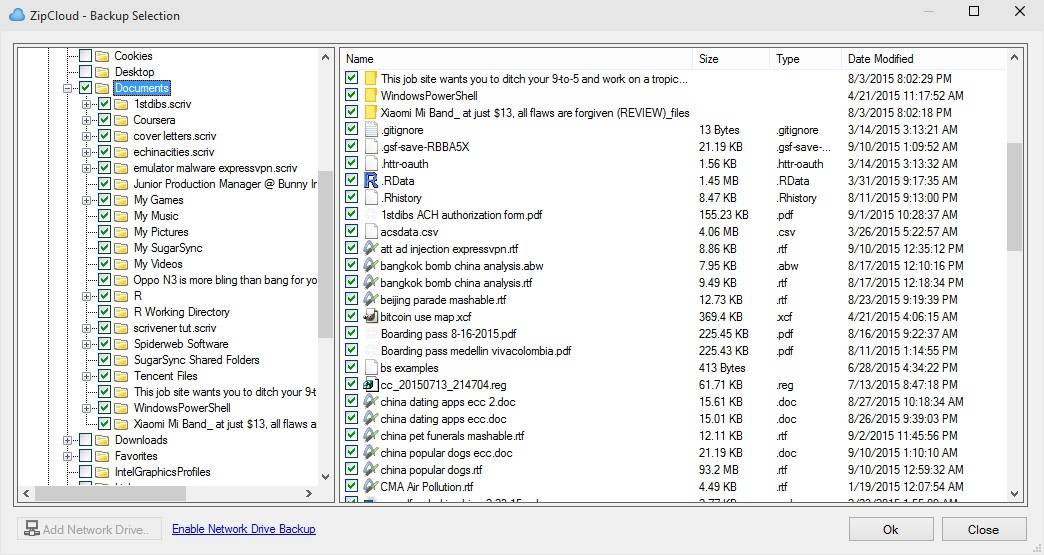Expand the Tencent Files tree node

pos(86,376)
